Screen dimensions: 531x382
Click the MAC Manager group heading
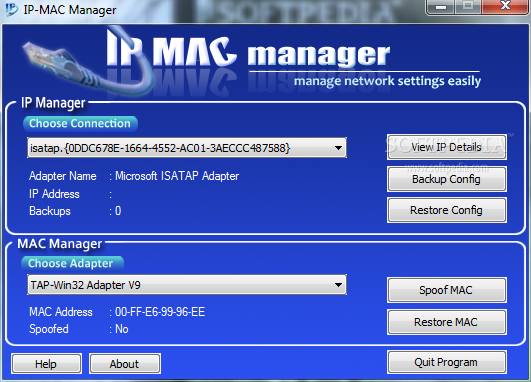tap(60, 243)
